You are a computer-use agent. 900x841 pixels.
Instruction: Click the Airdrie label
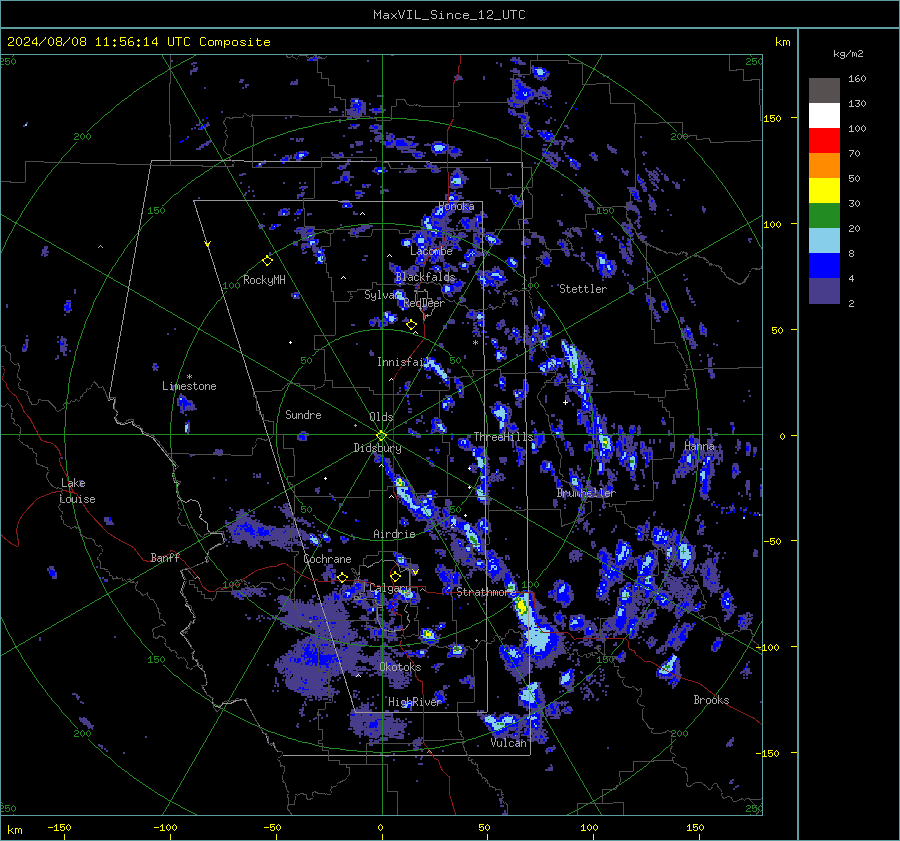coord(394,534)
